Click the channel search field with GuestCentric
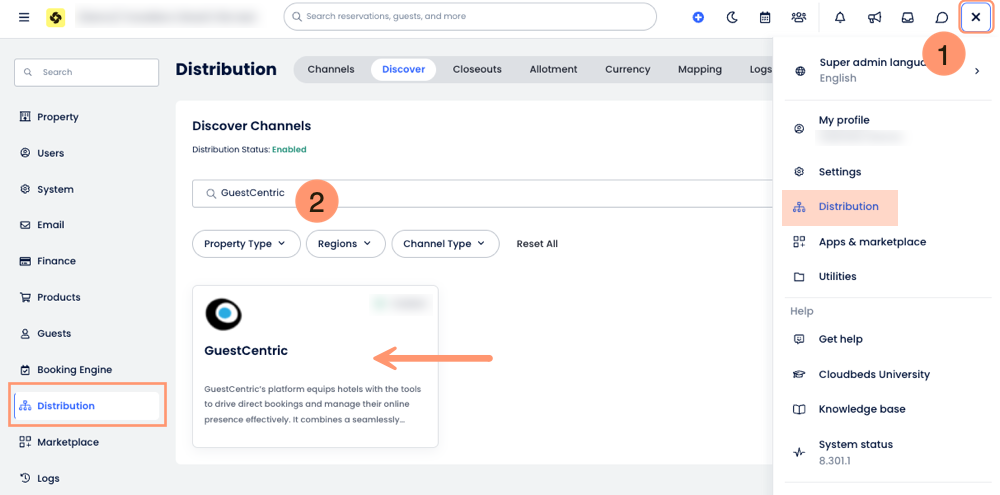The image size is (1000, 495). click(x=480, y=193)
